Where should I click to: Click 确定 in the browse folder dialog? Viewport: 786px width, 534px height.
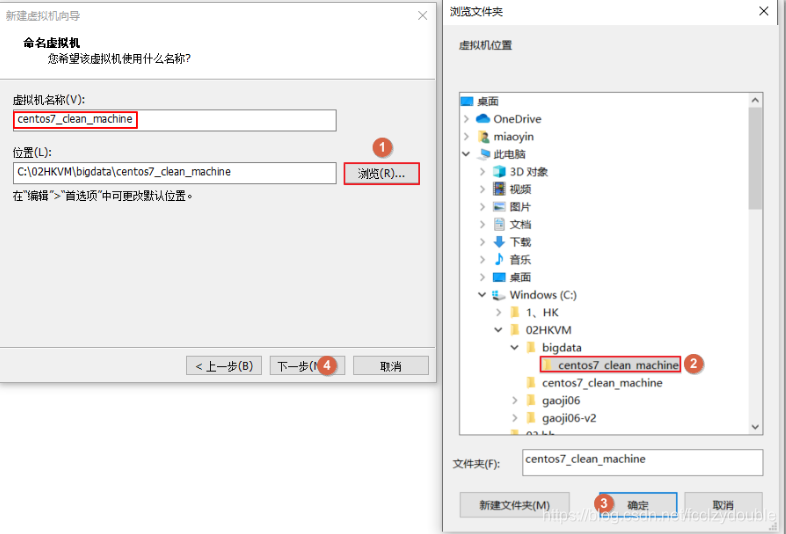pyautogui.click(x=638, y=505)
